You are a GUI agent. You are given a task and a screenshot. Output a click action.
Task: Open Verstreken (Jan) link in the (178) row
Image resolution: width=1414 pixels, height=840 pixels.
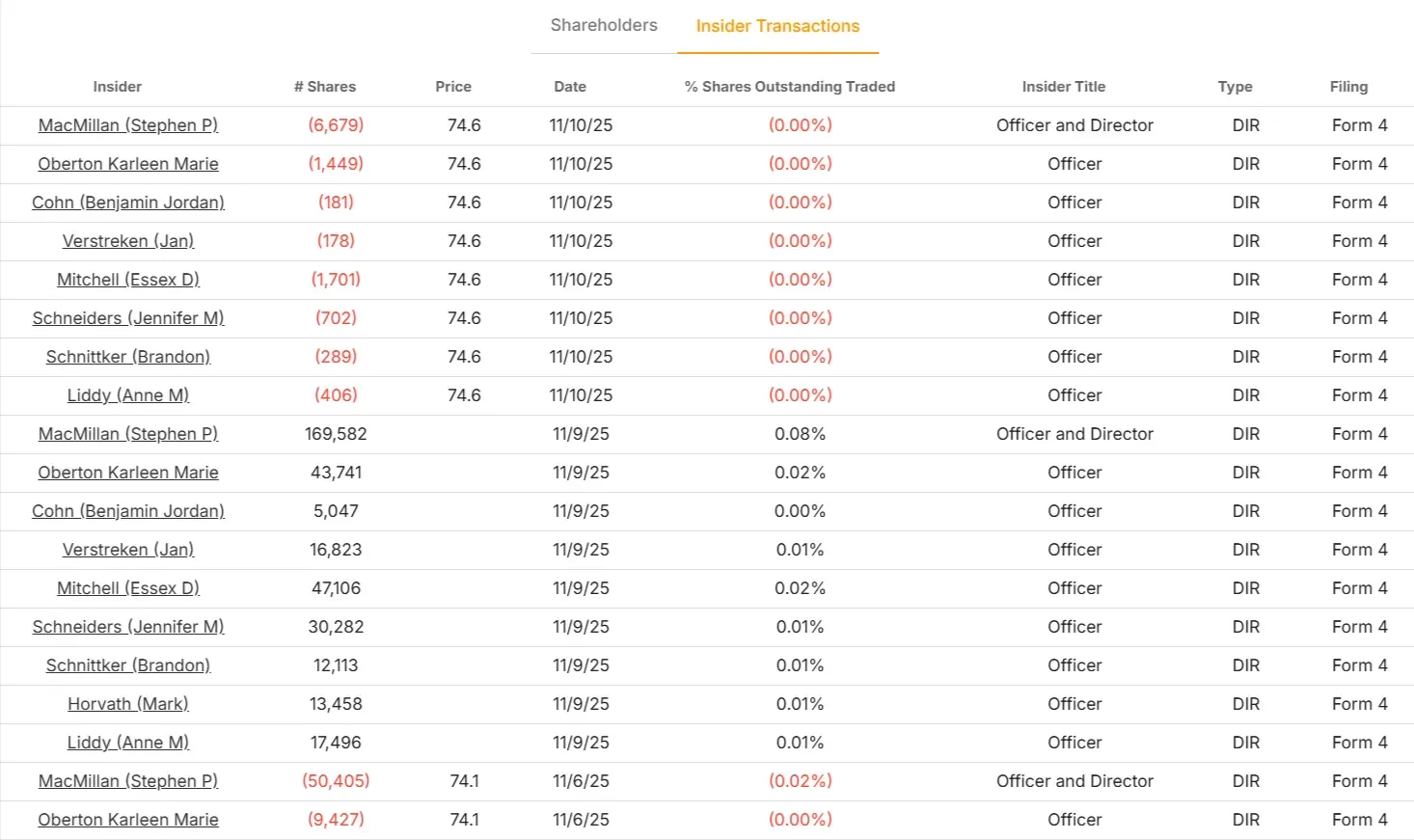click(128, 241)
